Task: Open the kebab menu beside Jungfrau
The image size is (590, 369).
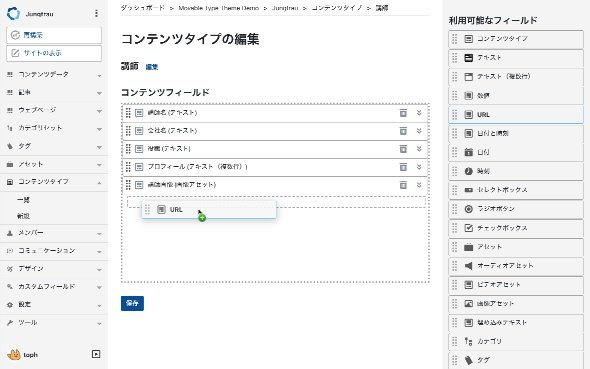Action: tap(96, 14)
